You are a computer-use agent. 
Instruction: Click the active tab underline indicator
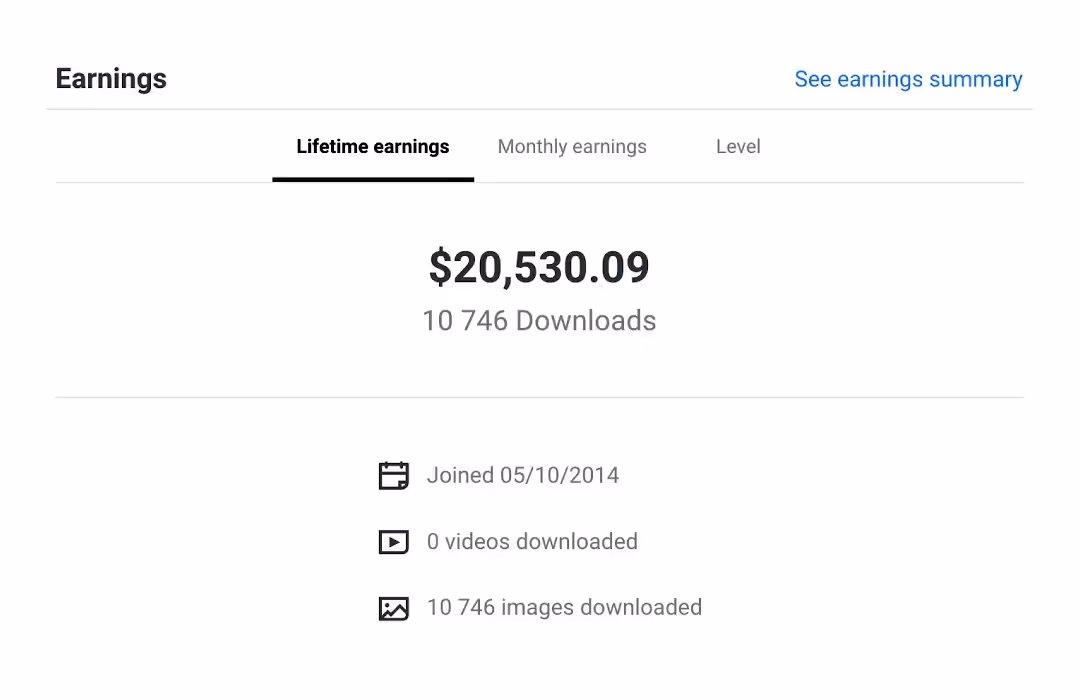[x=372, y=180]
